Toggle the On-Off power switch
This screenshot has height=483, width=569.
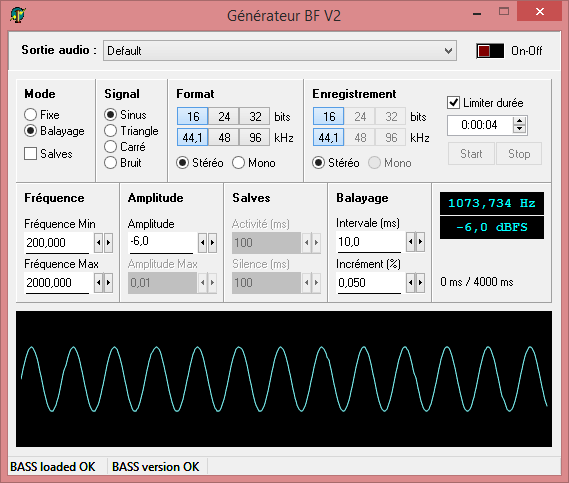coord(490,51)
